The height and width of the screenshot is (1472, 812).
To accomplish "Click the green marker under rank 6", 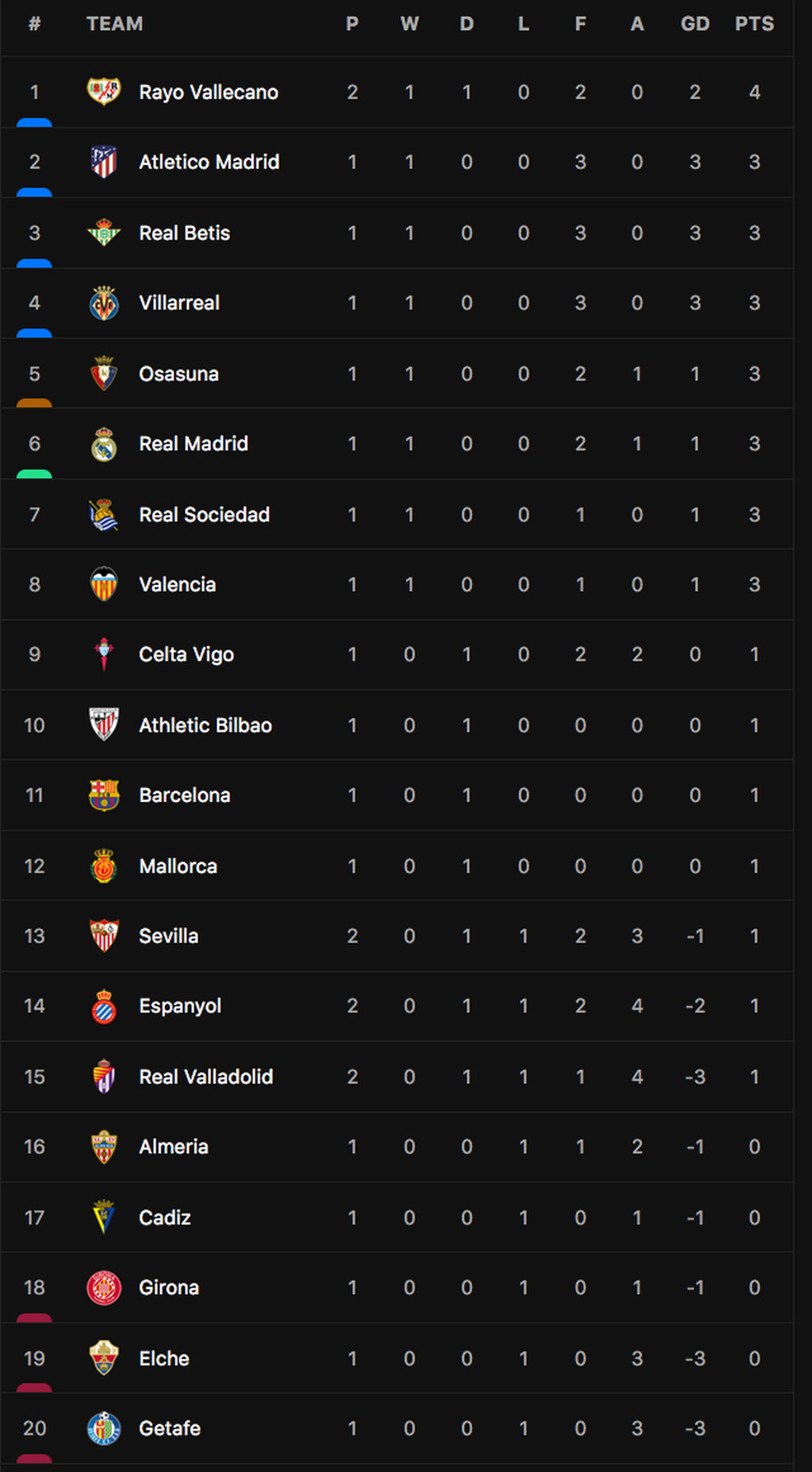I will 34,474.
